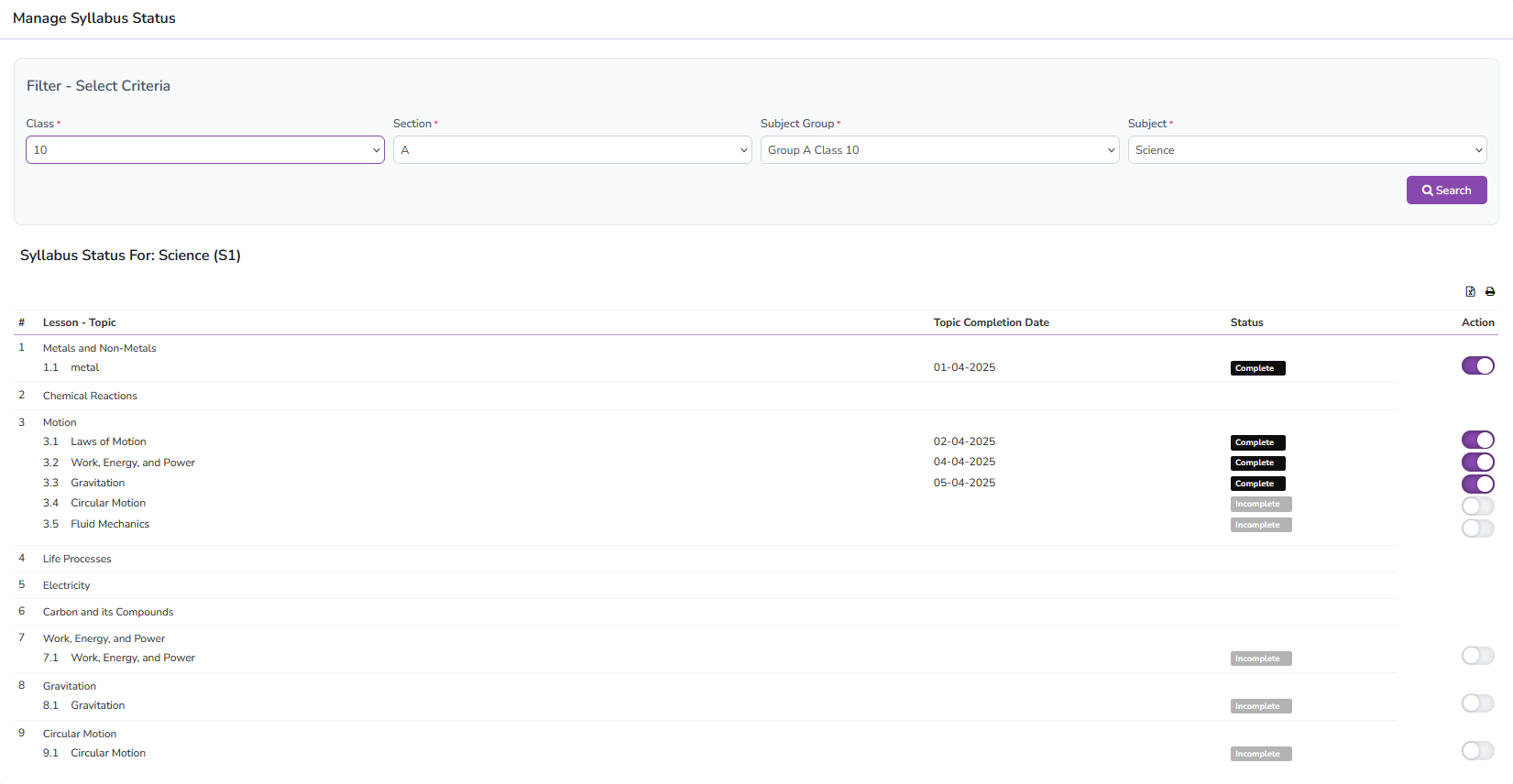Turn off the 3.2 Work, Energy, and Power toggle
The width and height of the screenshot is (1513, 784).
[1477, 463]
